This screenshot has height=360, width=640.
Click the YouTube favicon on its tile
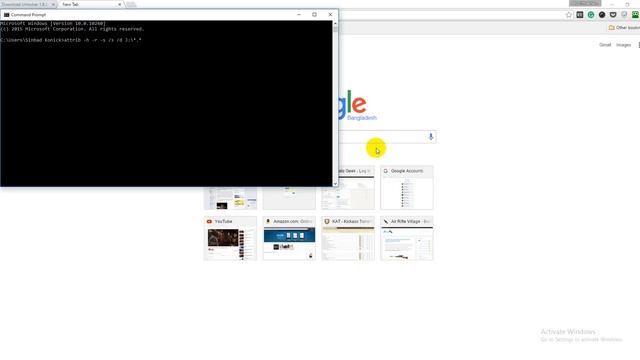(x=209, y=221)
